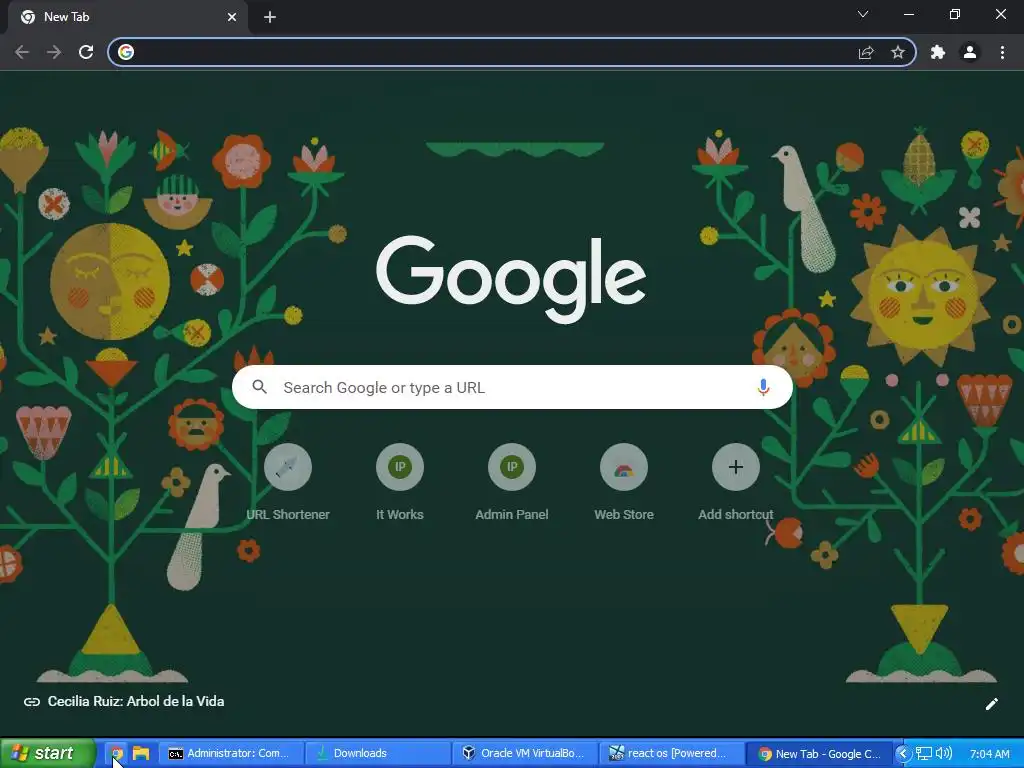This screenshot has width=1024, height=768.
Task: Click the Google icon in address bar
Action: (126, 52)
